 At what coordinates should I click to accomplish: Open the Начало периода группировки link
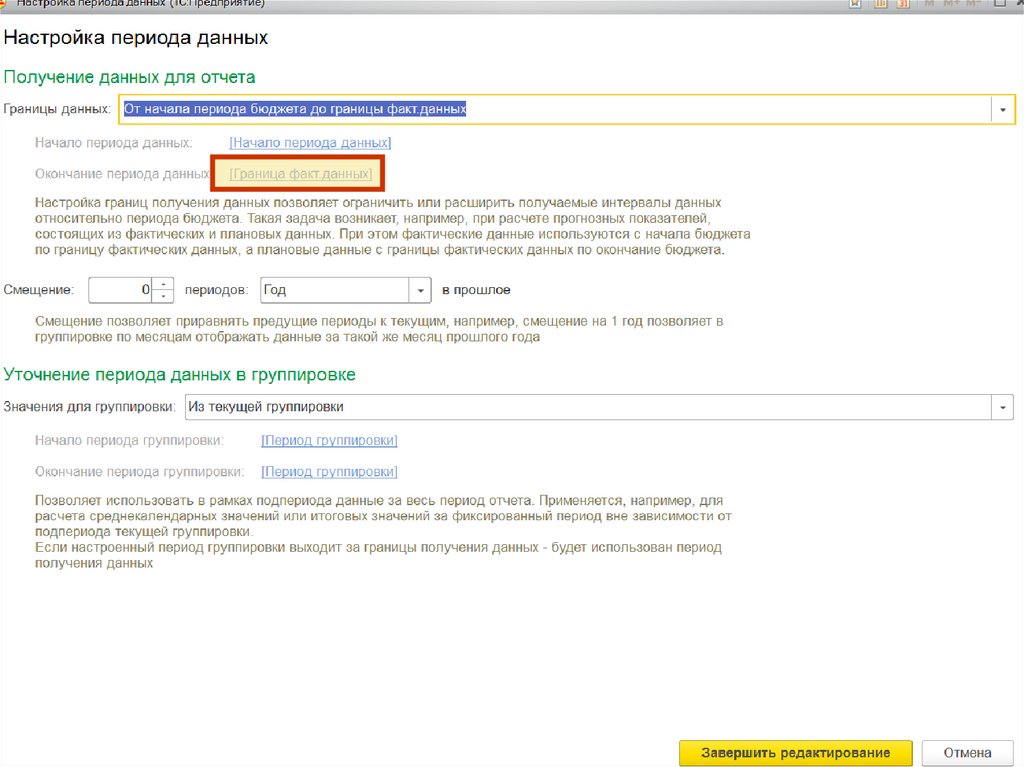pos(329,440)
